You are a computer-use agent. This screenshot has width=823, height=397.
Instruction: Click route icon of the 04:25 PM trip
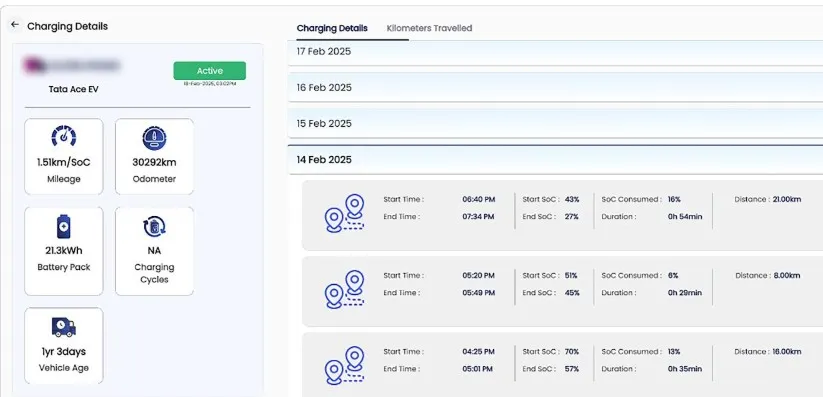click(x=345, y=365)
